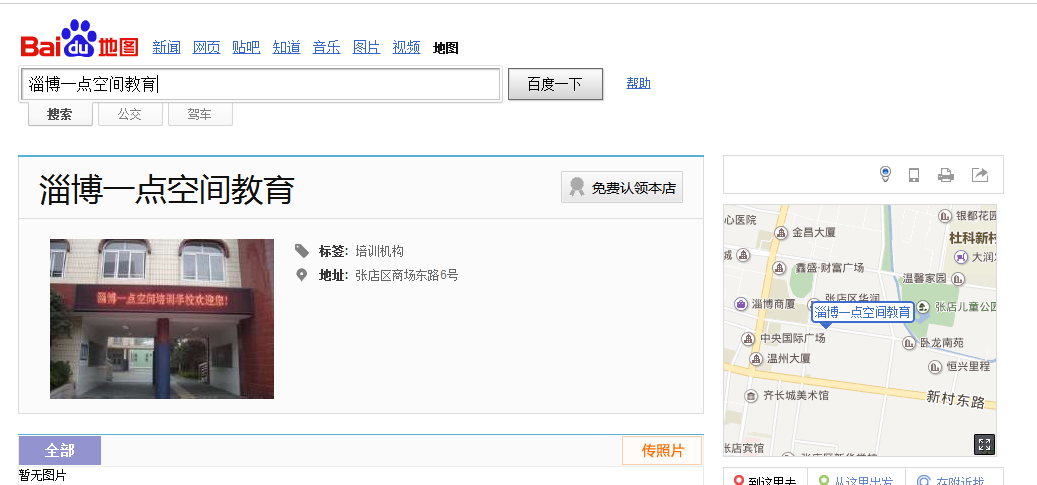Click the 张店区商场东路6号 address text
Screen dimensions: 1037x485
407,275
